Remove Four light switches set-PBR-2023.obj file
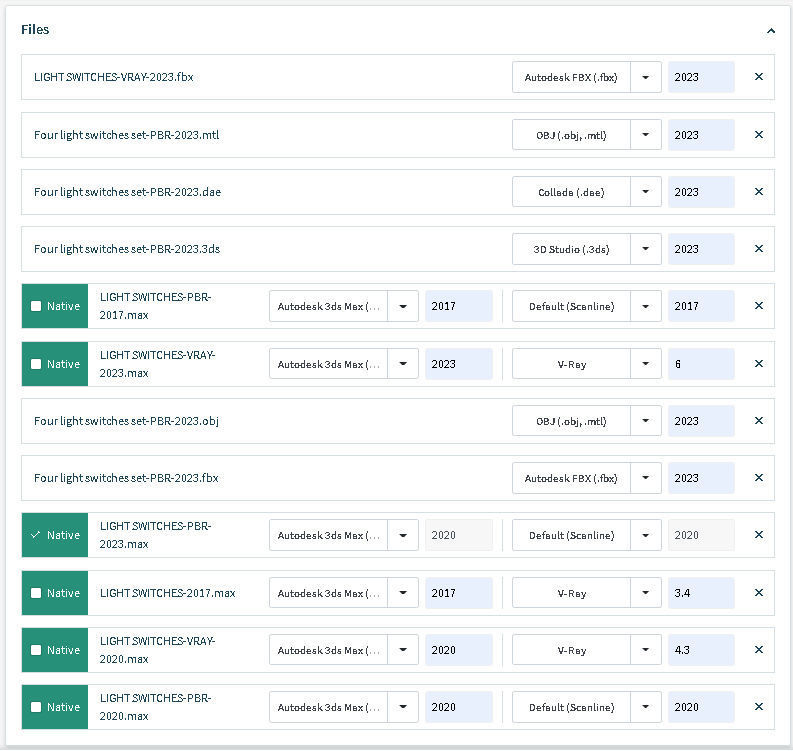Screen dimensions: 793x751 (758, 421)
